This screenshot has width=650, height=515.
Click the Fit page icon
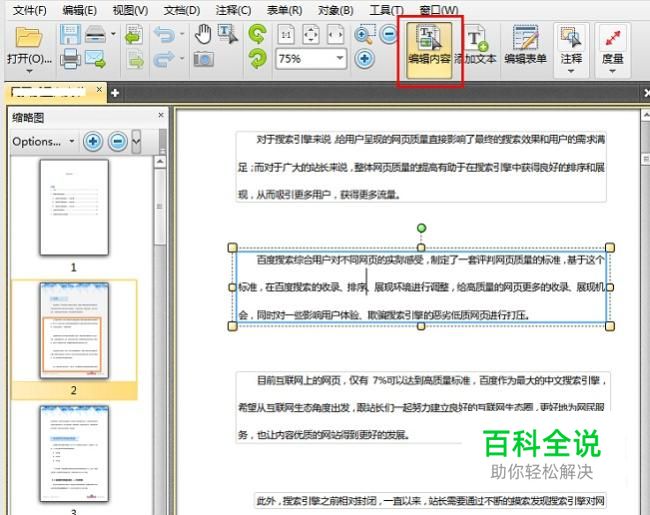(x=311, y=34)
